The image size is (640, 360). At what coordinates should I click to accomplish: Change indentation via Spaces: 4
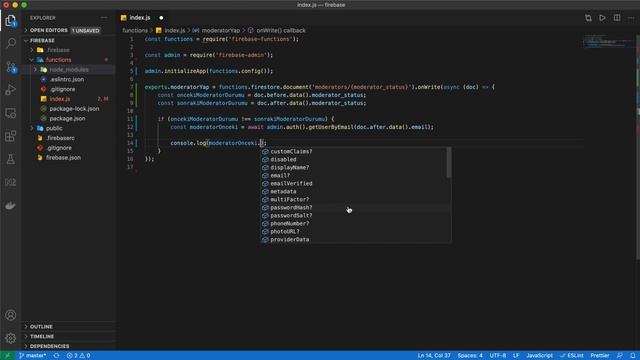[x=470, y=356]
